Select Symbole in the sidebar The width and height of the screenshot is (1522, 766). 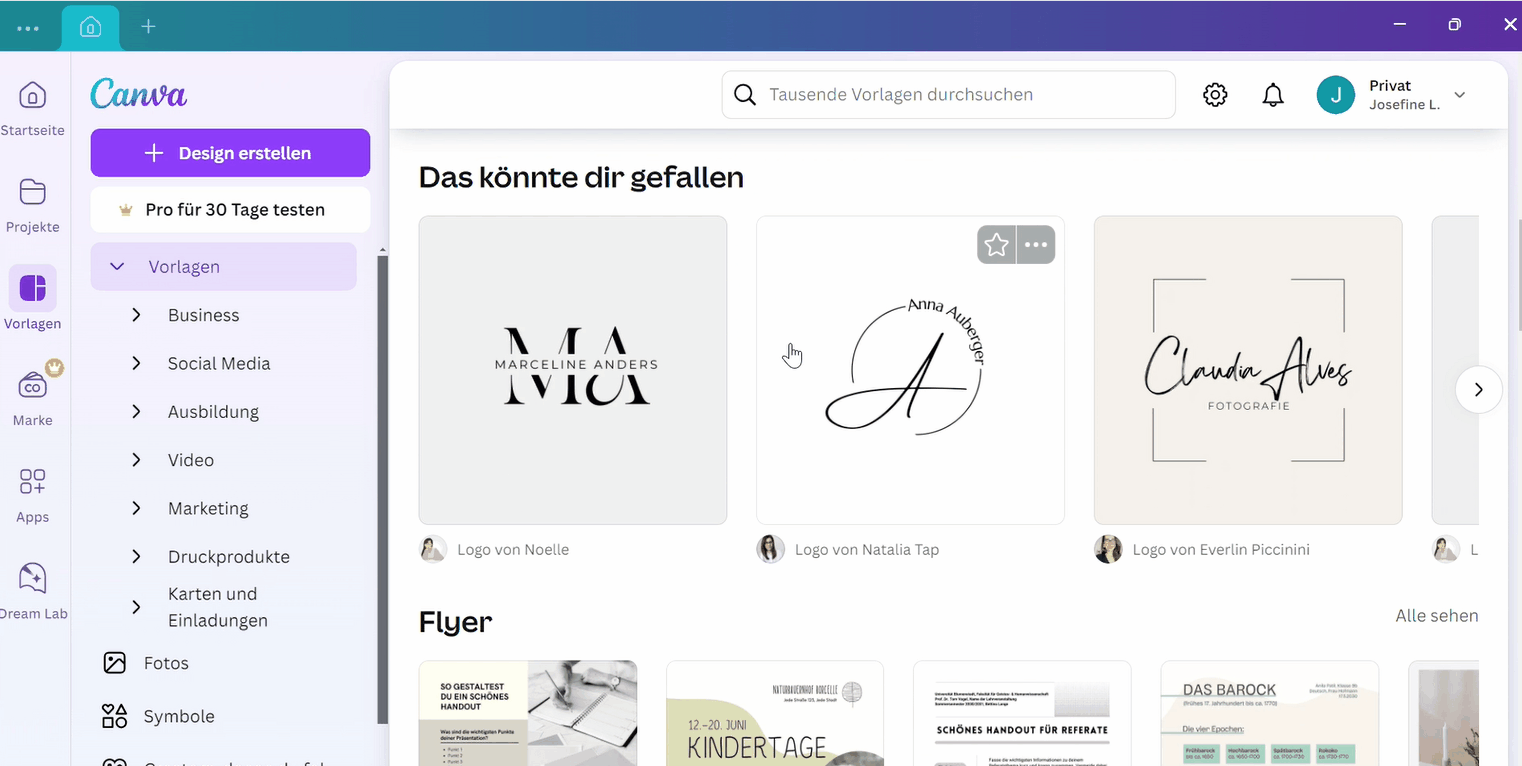[178, 716]
